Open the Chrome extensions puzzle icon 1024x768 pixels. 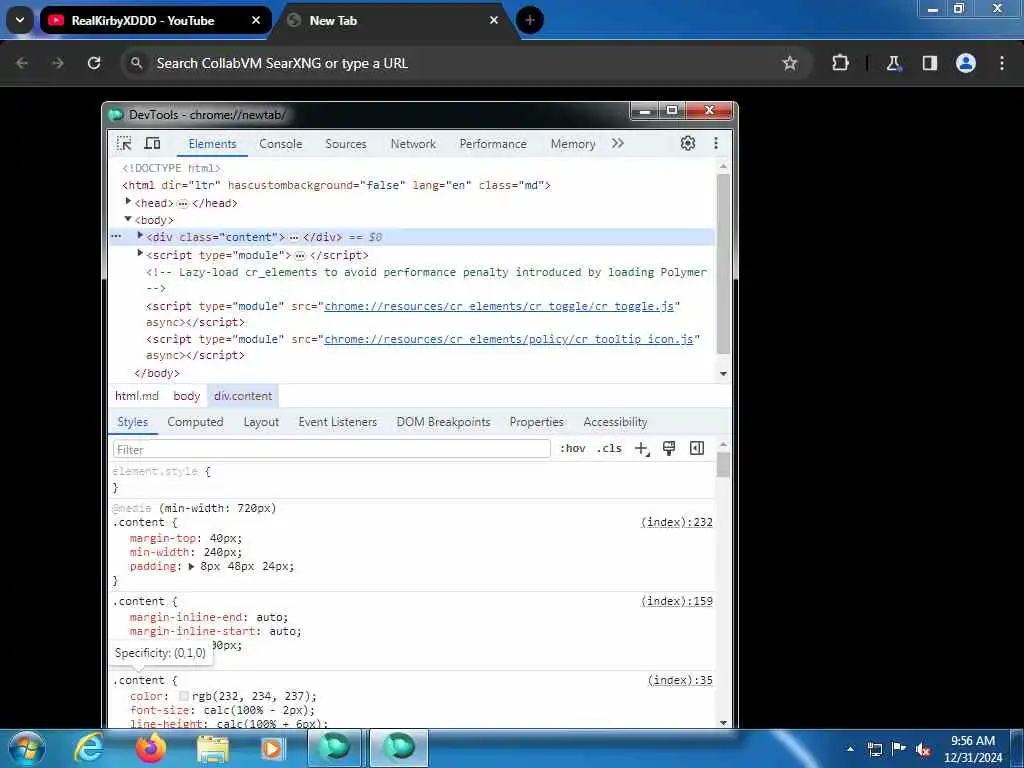[840, 63]
